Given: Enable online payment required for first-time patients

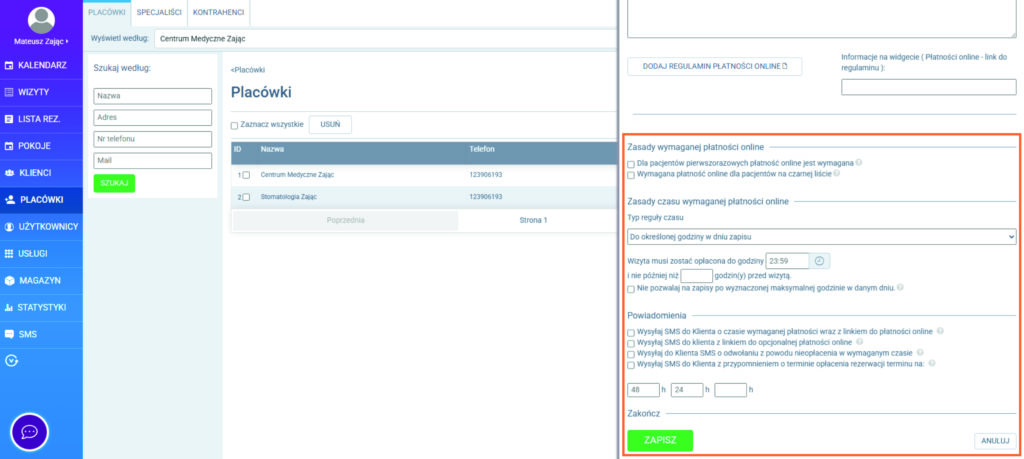Looking at the screenshot, I should [630, 163].
